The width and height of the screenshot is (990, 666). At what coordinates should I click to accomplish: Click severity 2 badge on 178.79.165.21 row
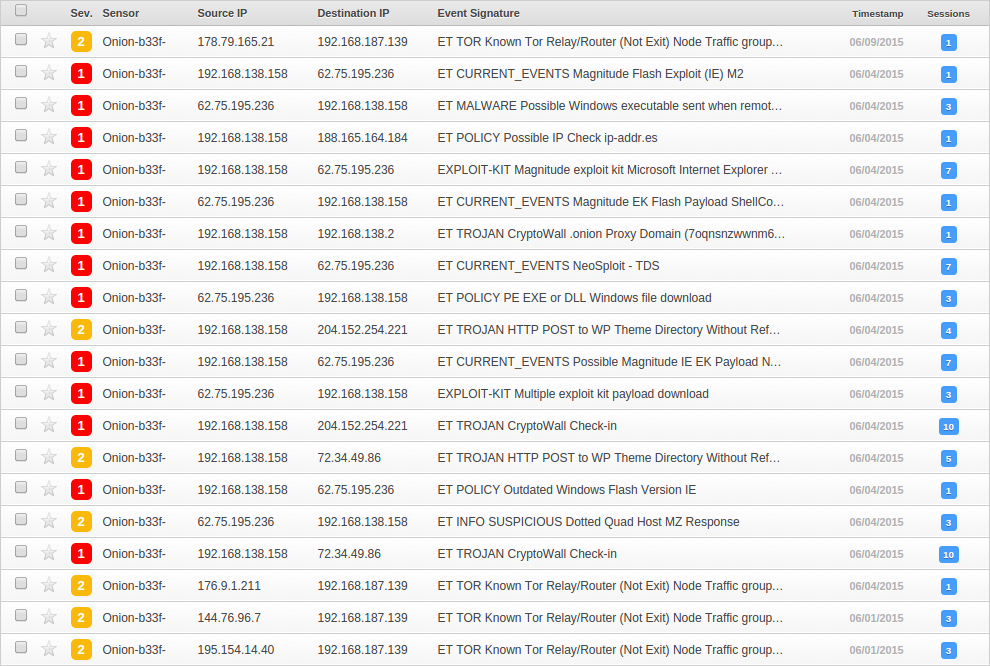point(81,42)
